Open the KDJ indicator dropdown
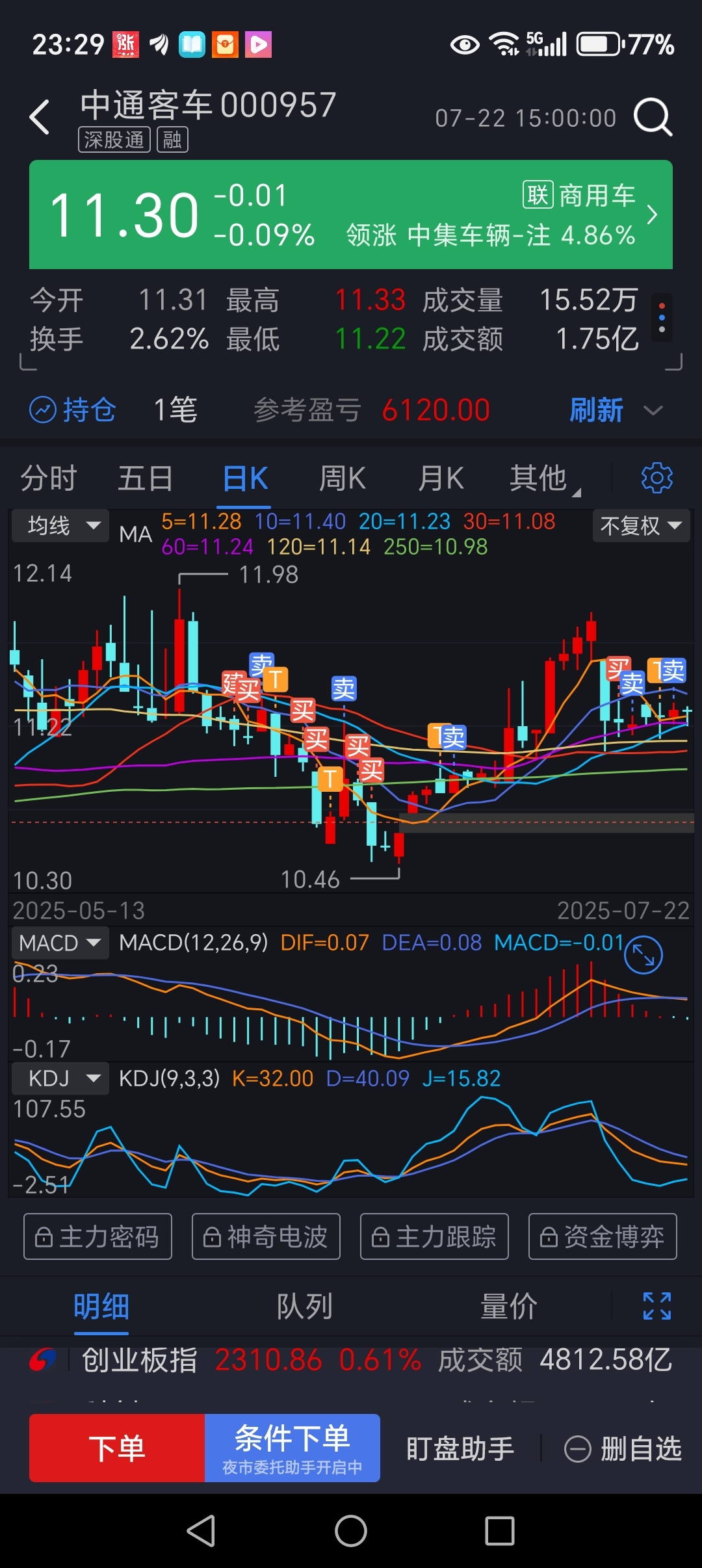The height and width of the screenshot is (1568, 702). (x=60, y=1078)
